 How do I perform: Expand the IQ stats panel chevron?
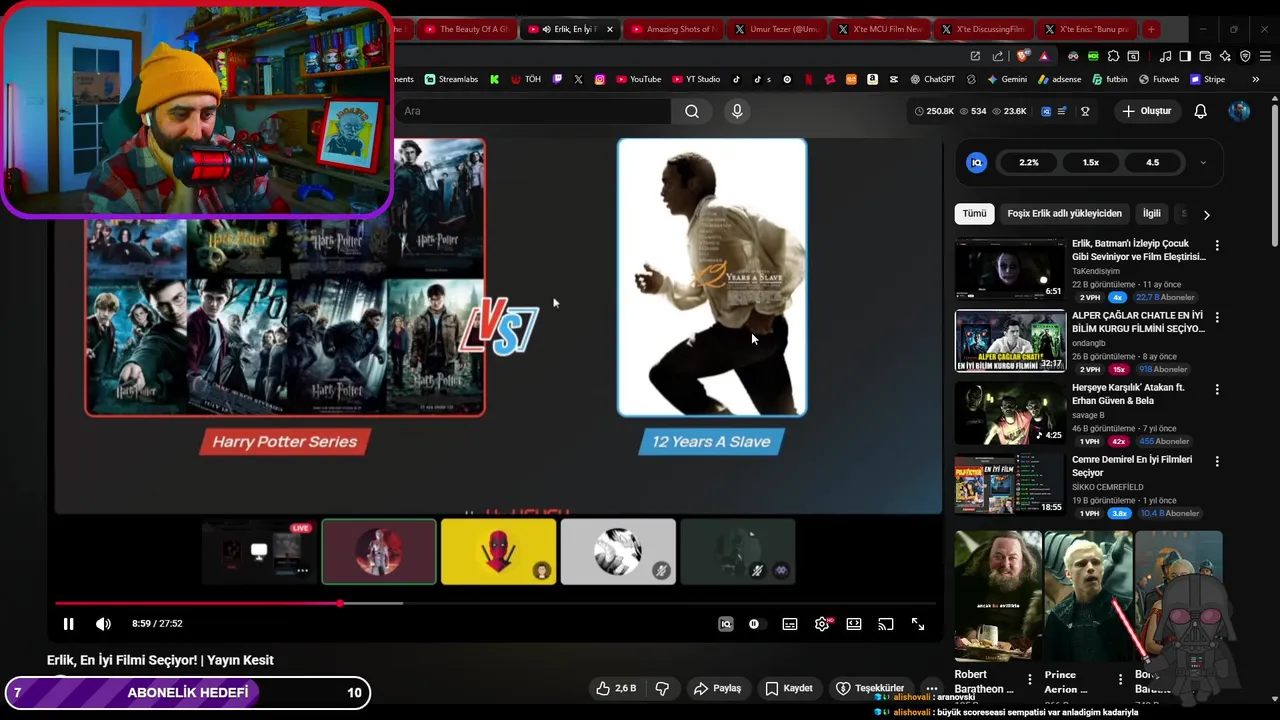(x=1202, y=162)
